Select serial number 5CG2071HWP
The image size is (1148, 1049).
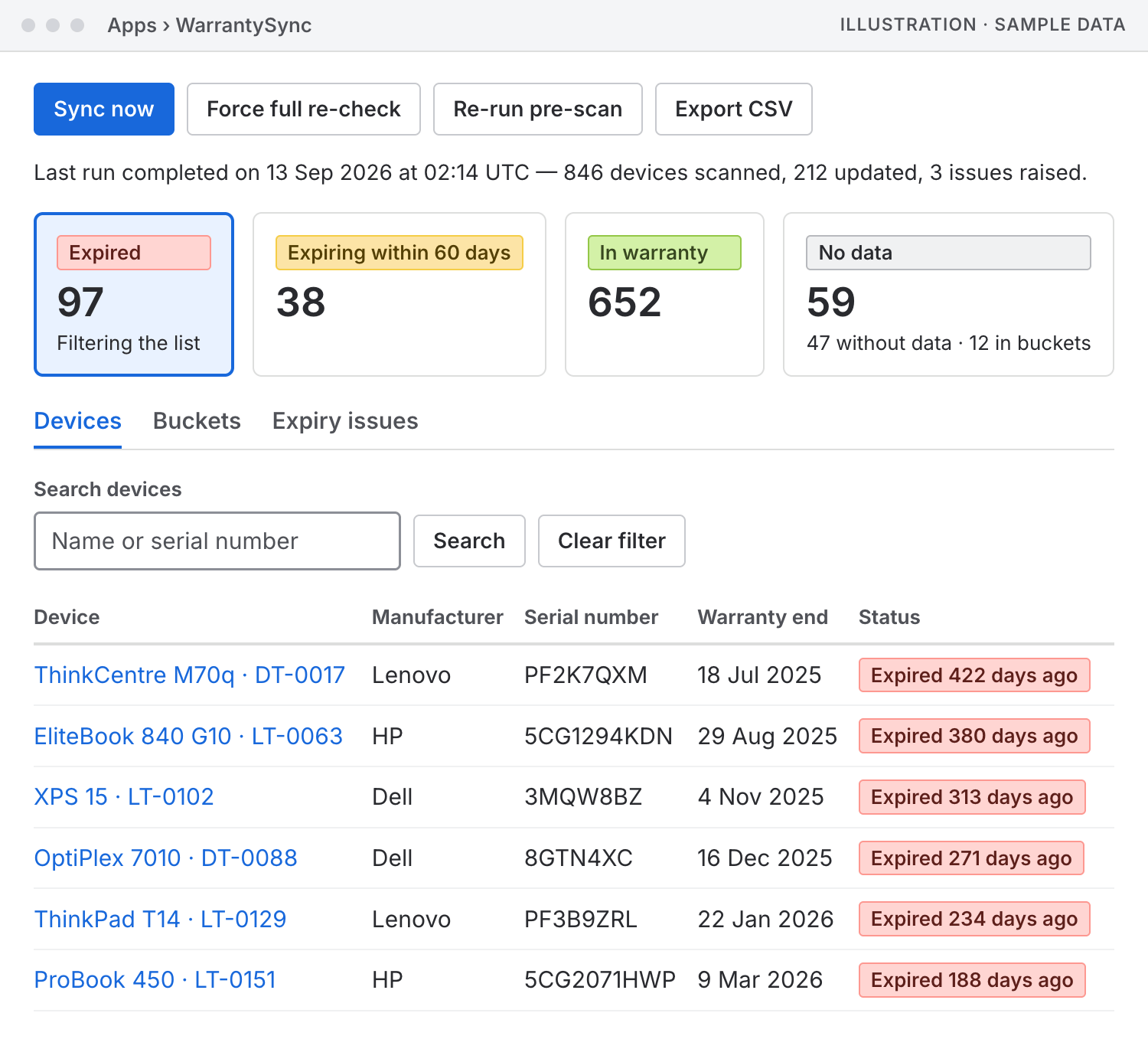tap(600, 980)
